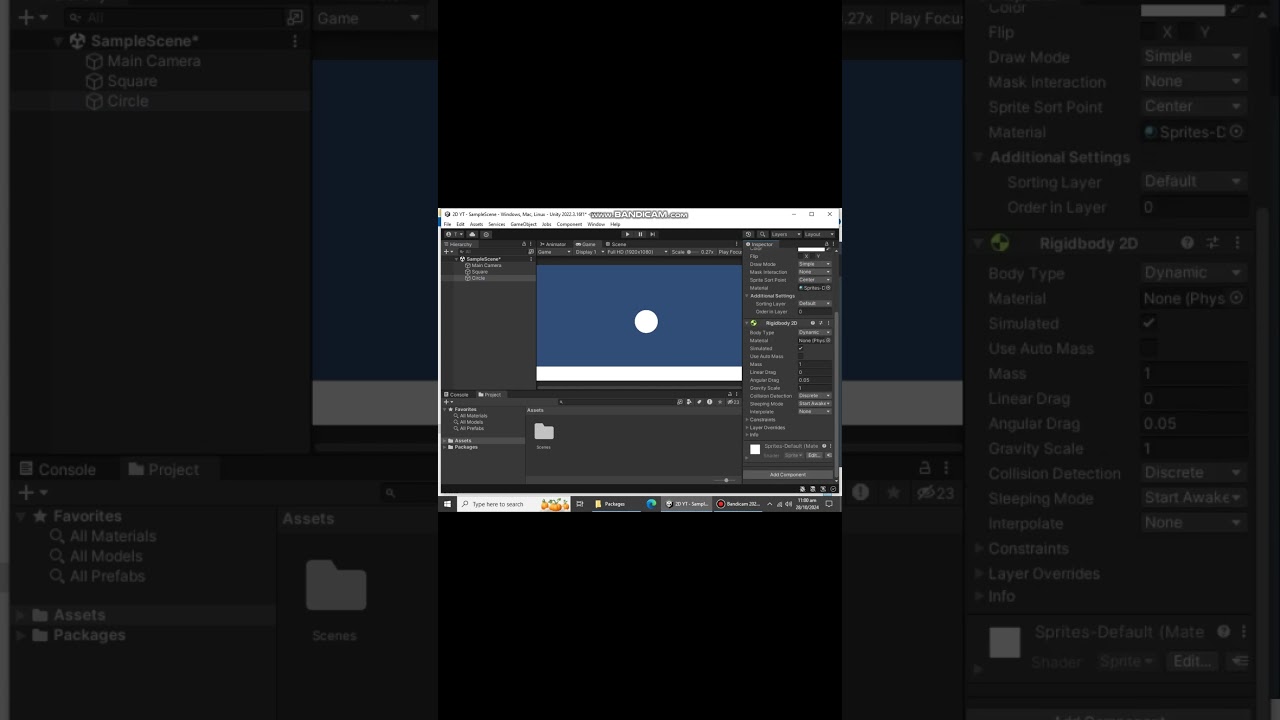Click the Add Component button
Screen dimensions: 1280x720
pos(788,474)
